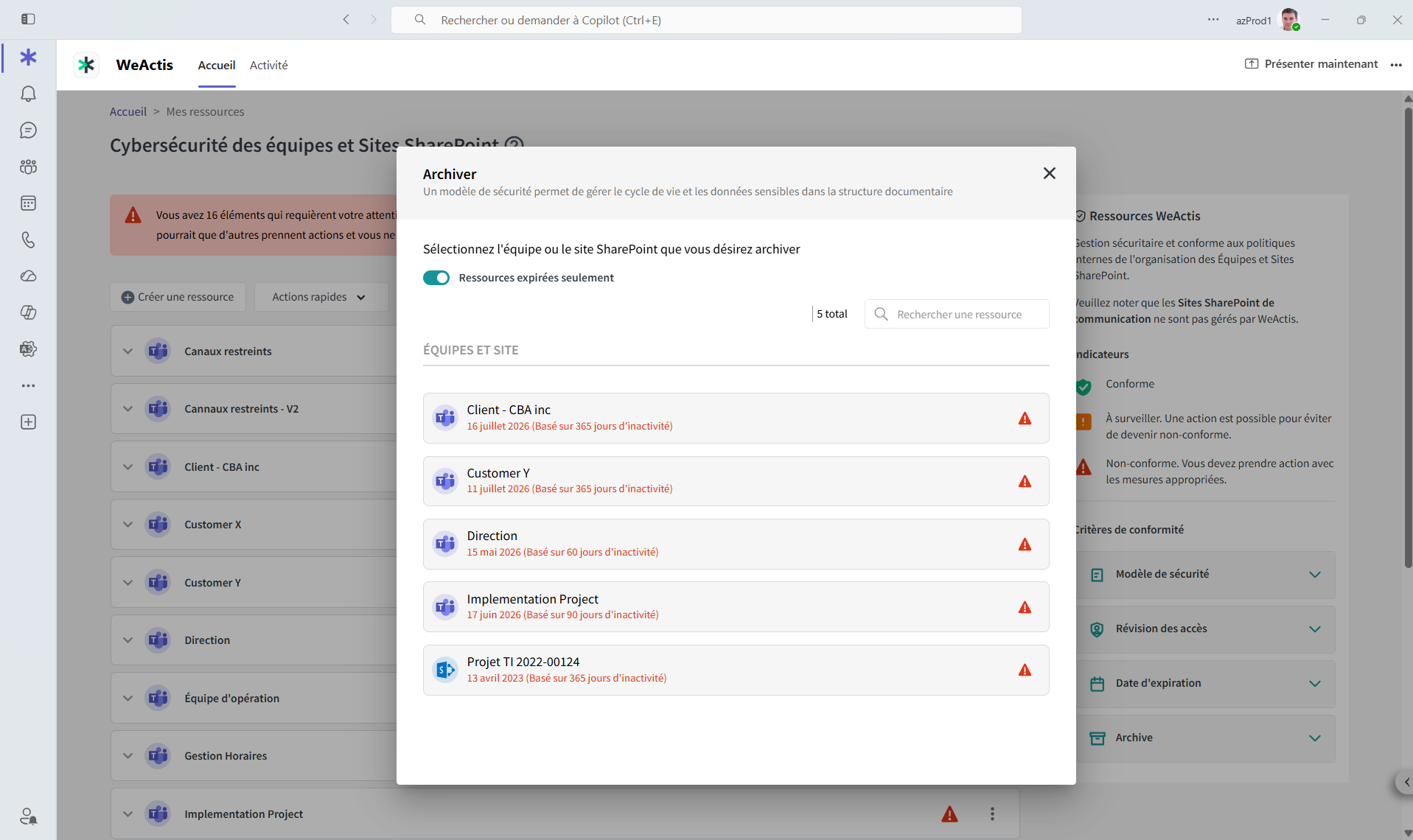Follow Accueil breadcrumb link
Screen dimensions: 1413x840
[128, 111]
